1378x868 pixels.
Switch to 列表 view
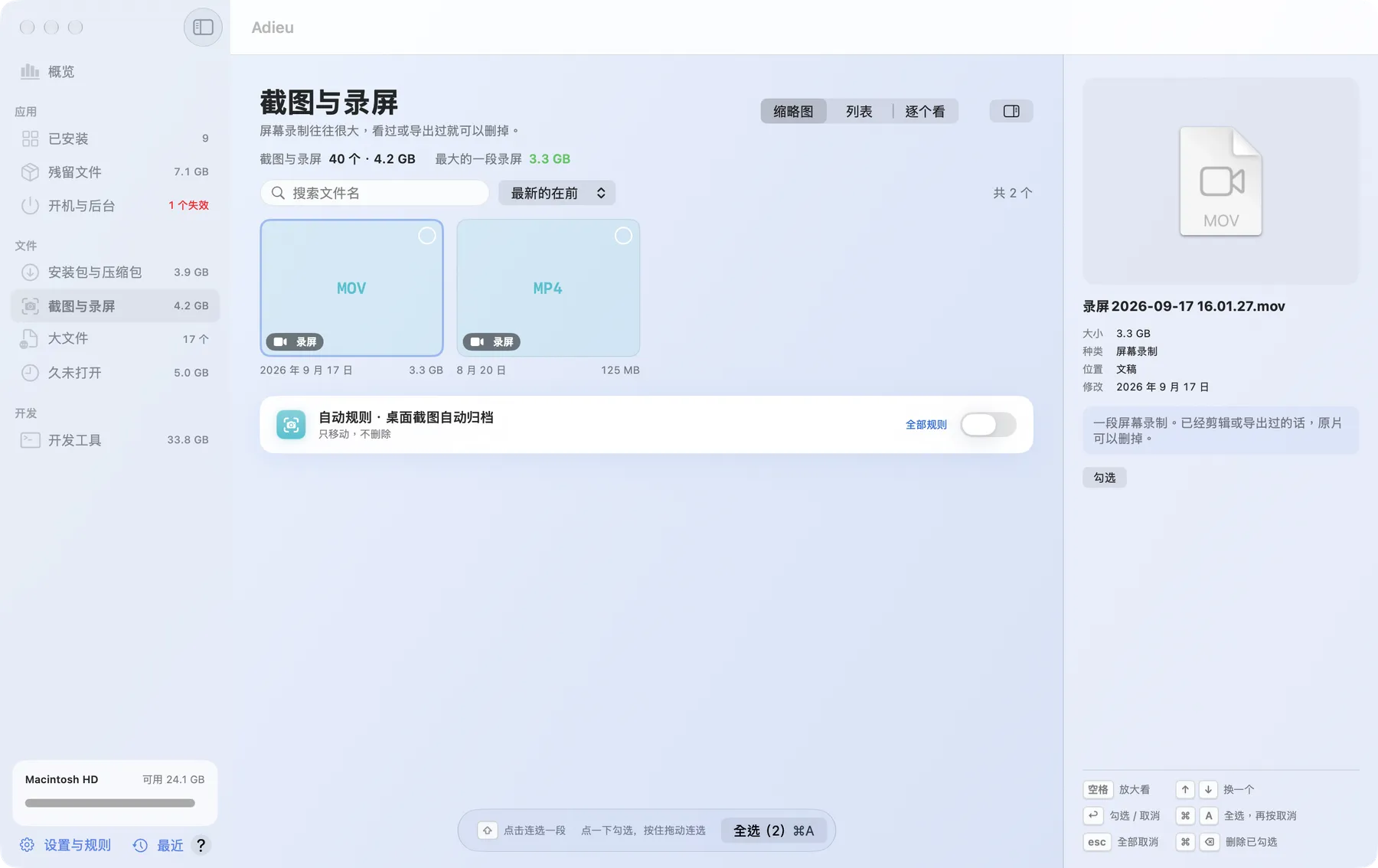(x=859, y=111)
